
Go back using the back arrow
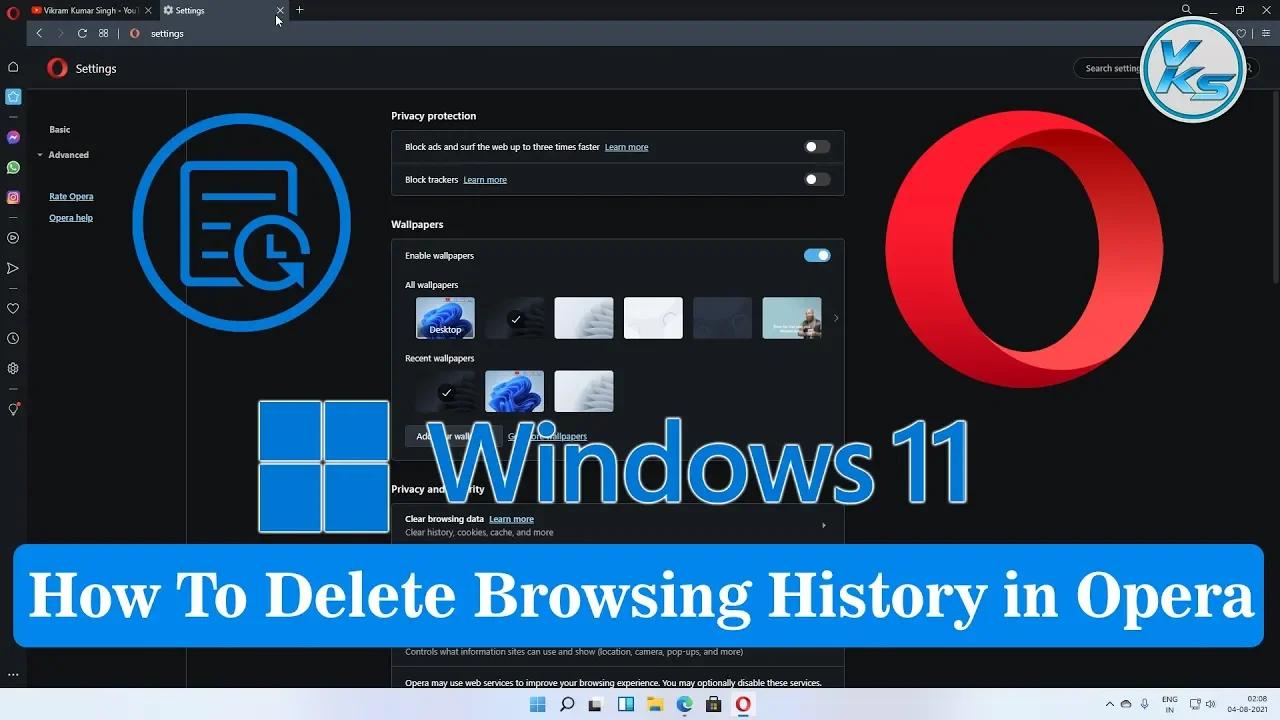tap(39, 33)
